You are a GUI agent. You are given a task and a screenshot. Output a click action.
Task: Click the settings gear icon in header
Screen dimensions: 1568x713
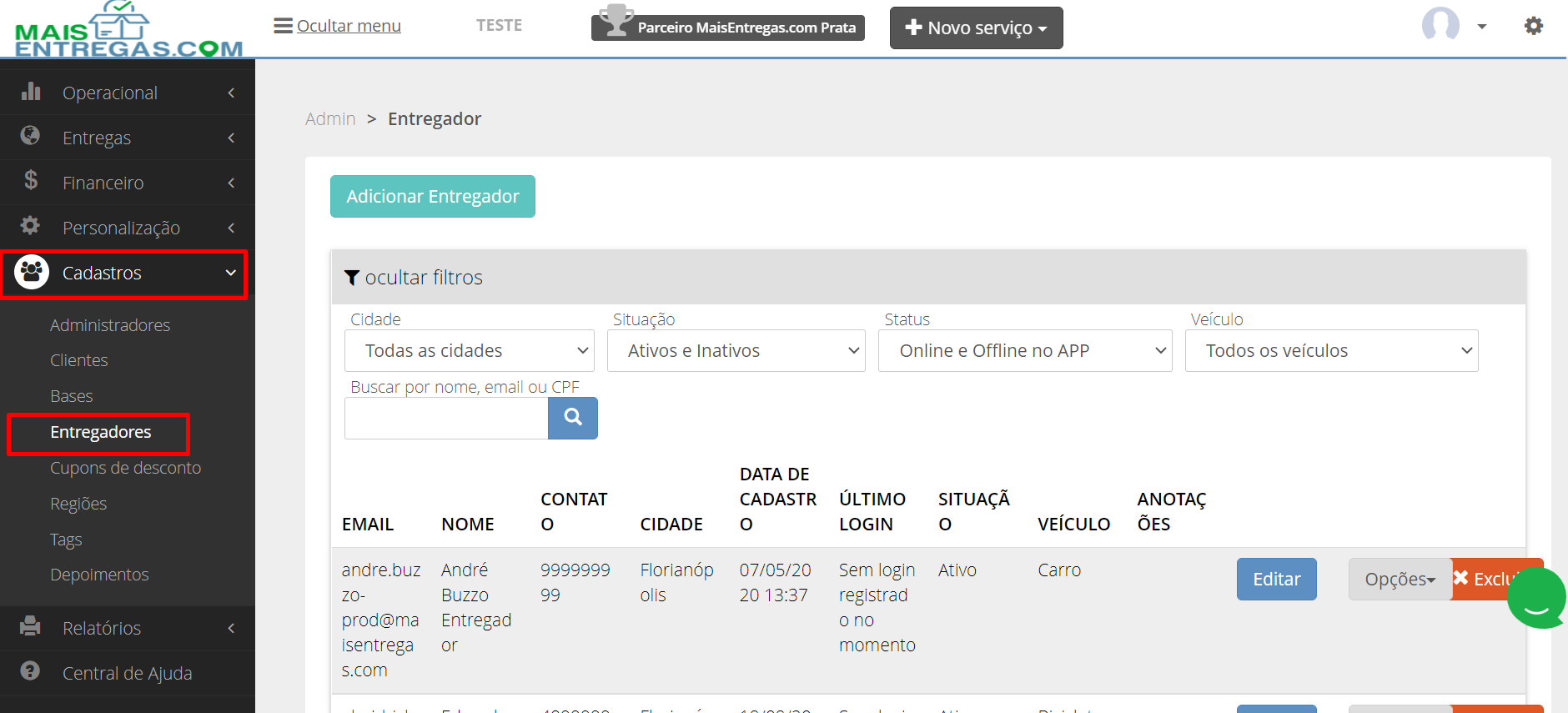pos(1533,26)
